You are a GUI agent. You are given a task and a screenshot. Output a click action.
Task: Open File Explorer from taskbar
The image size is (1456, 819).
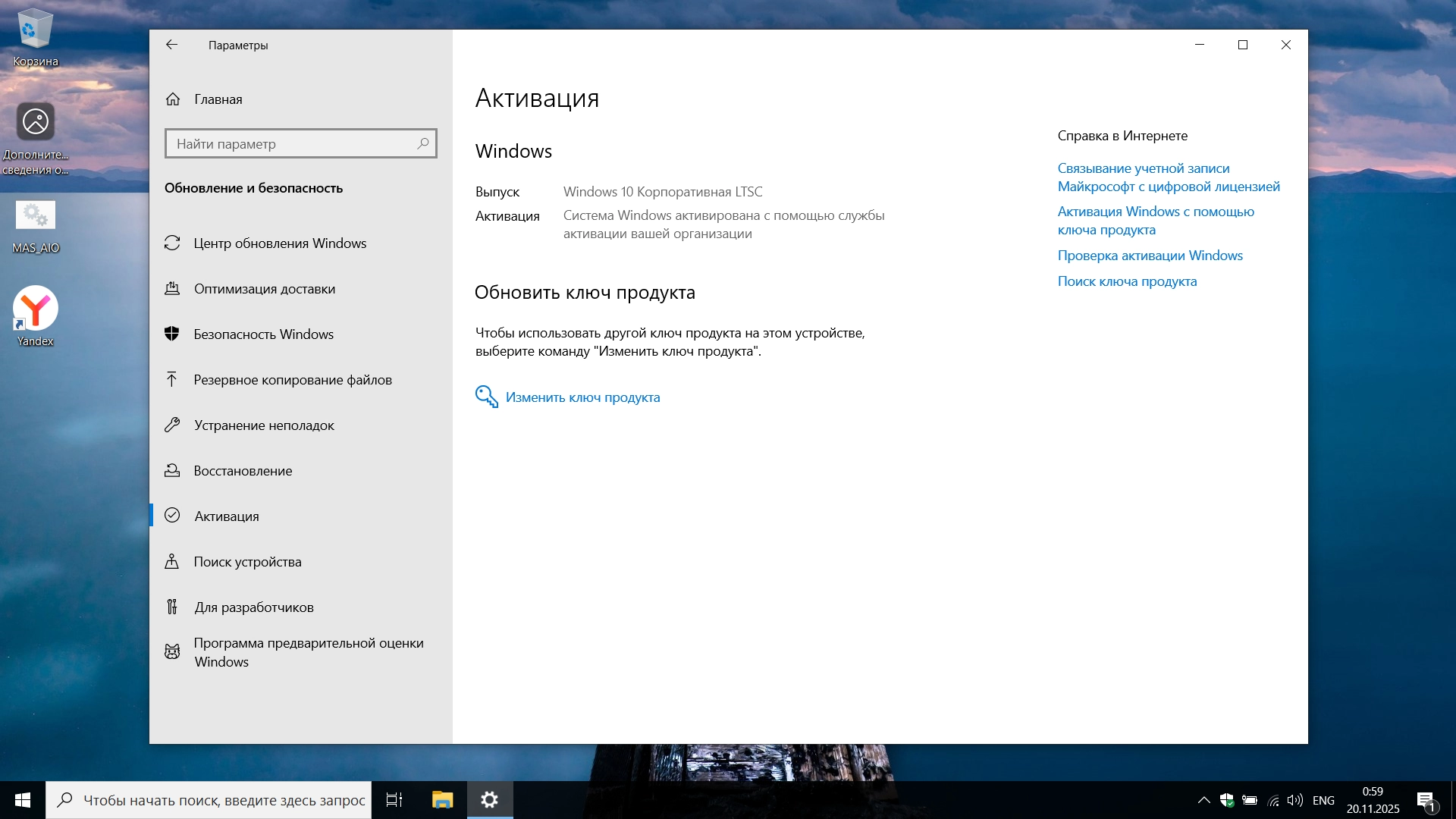(442, 800)
